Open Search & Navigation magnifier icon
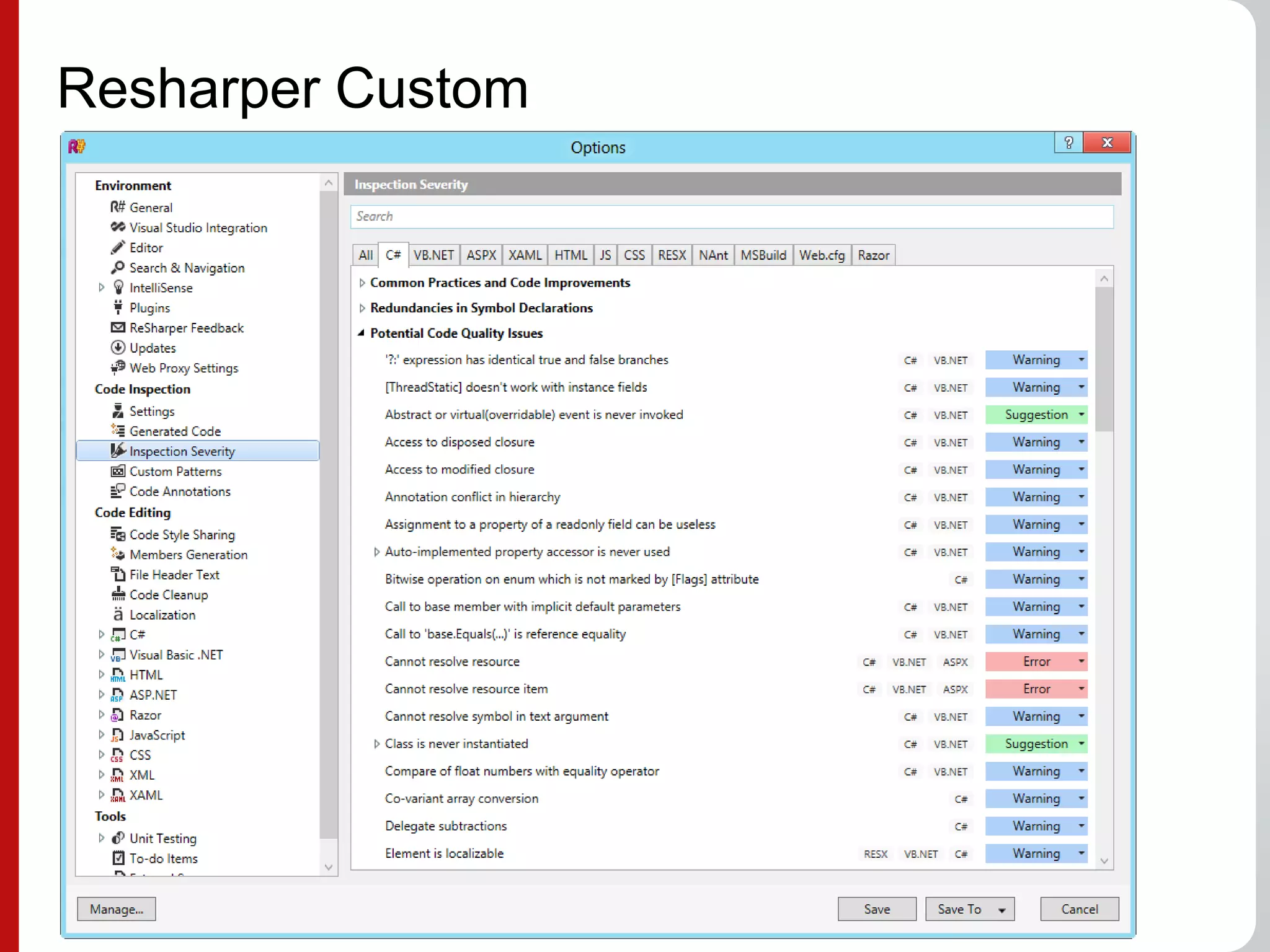 (118, 267)
